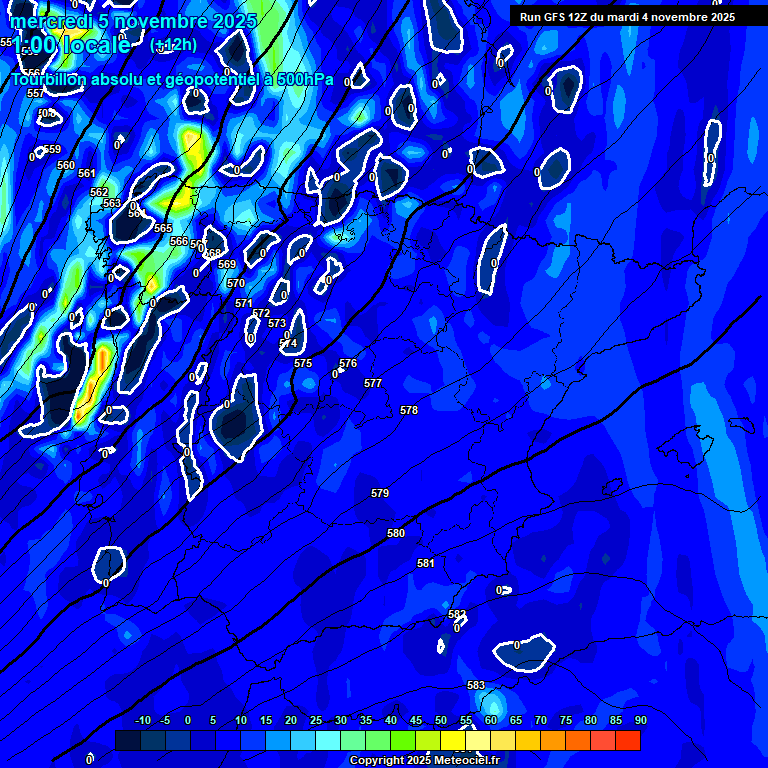
Task: Click the 571 geopotential contour label
Action: tap(243, 303)
